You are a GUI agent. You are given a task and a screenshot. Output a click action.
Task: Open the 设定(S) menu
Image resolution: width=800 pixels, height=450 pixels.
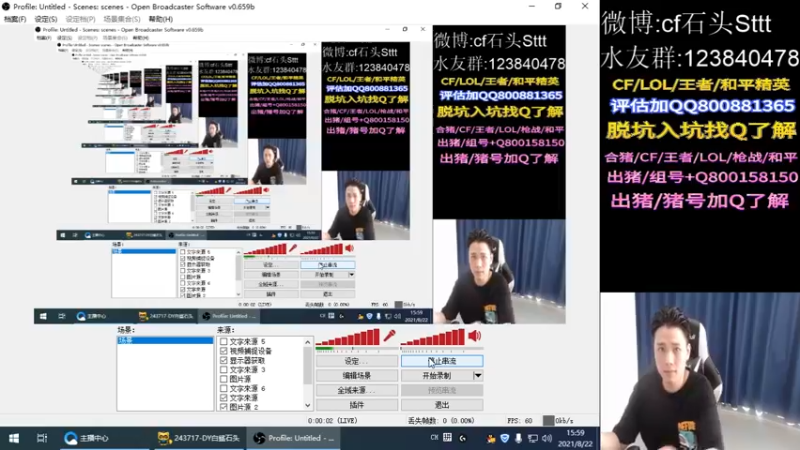coord(45,19)
